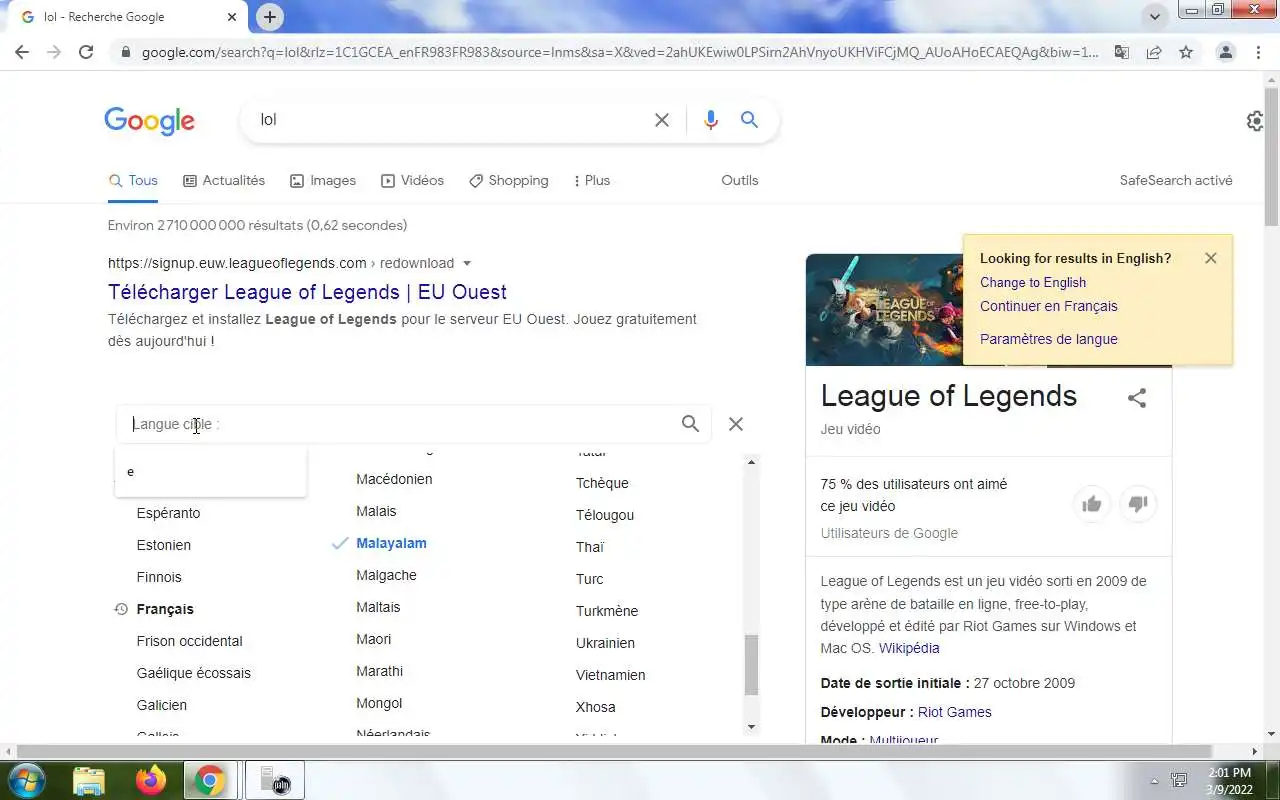Select Vietnamien language
Screen dimensions: 1280x800
point(611,676)
